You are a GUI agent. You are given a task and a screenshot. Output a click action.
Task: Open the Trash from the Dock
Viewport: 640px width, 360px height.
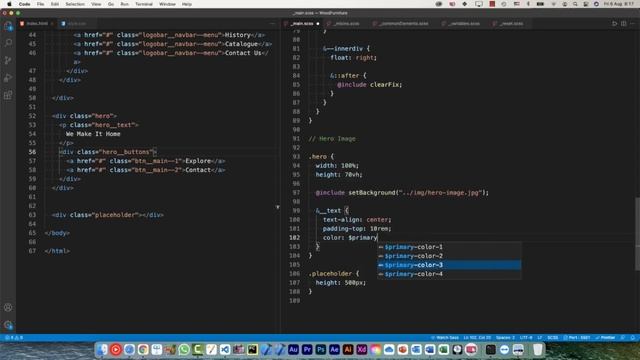click(538, 349)
